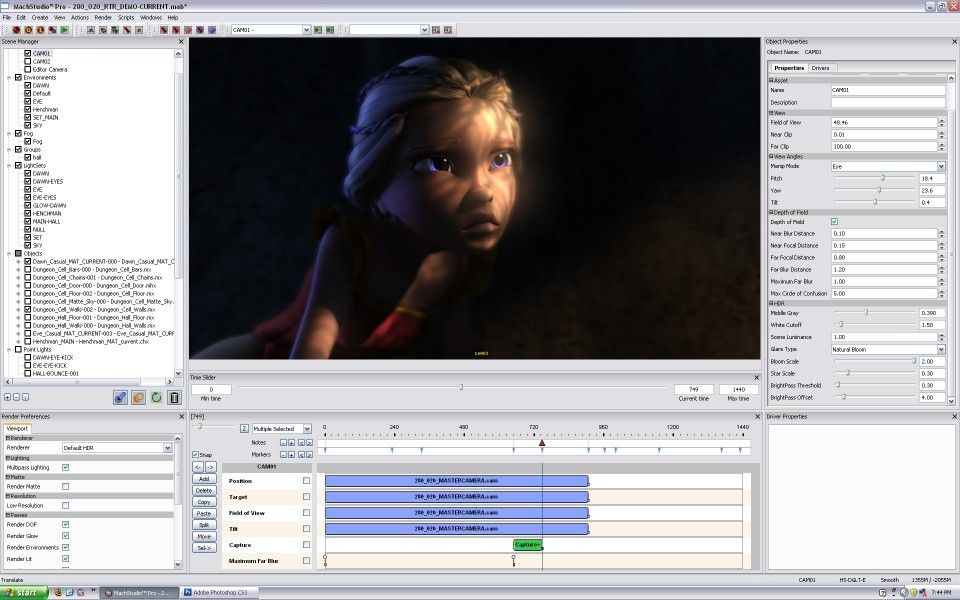960x600 pixels.
Task: Click the camera icon right of the CAM01 dropdown
Action: pyautogui.click(x=319, y=30)
